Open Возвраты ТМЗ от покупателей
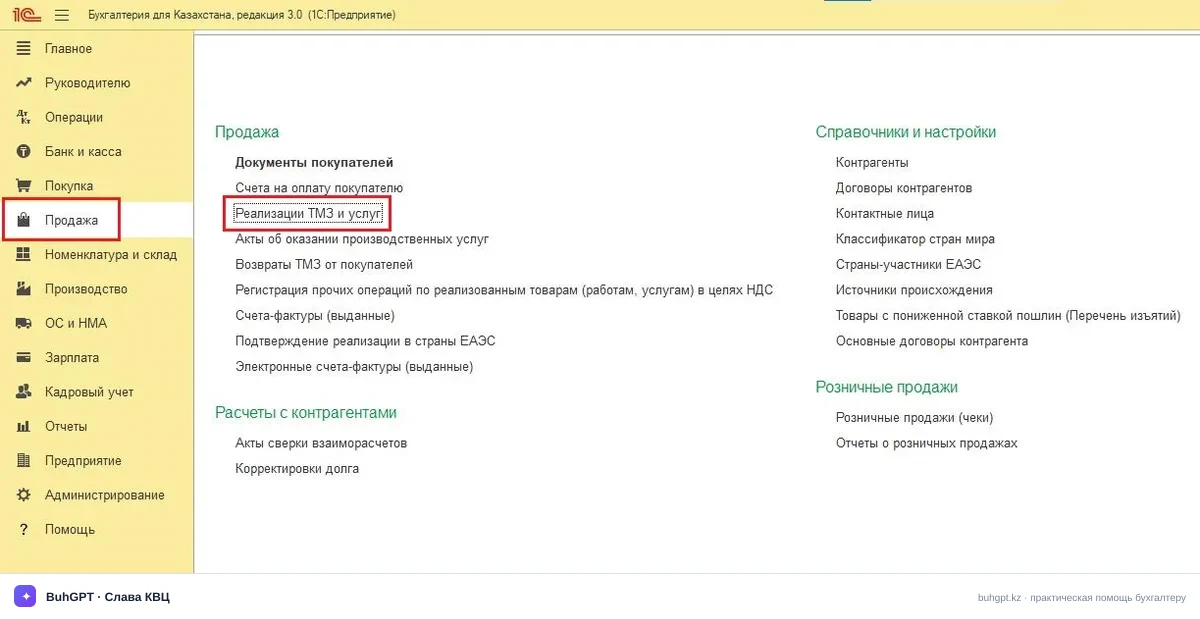 [x=324, y=265]
